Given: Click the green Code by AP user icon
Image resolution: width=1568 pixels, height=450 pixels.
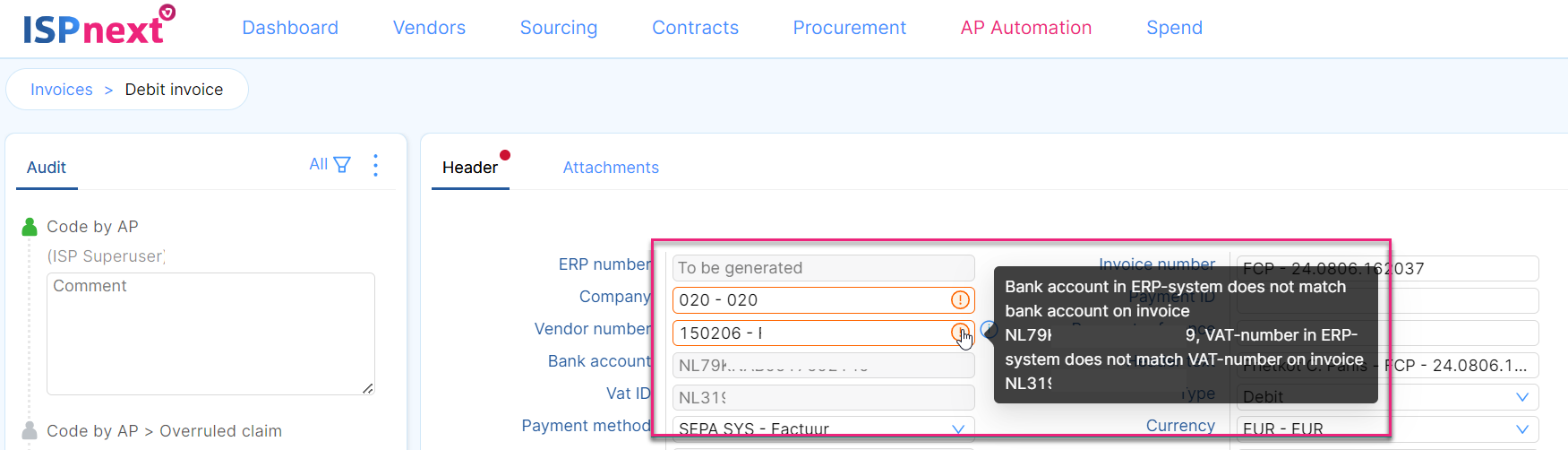Looking at the screenshot, I should tap(30, 228).
